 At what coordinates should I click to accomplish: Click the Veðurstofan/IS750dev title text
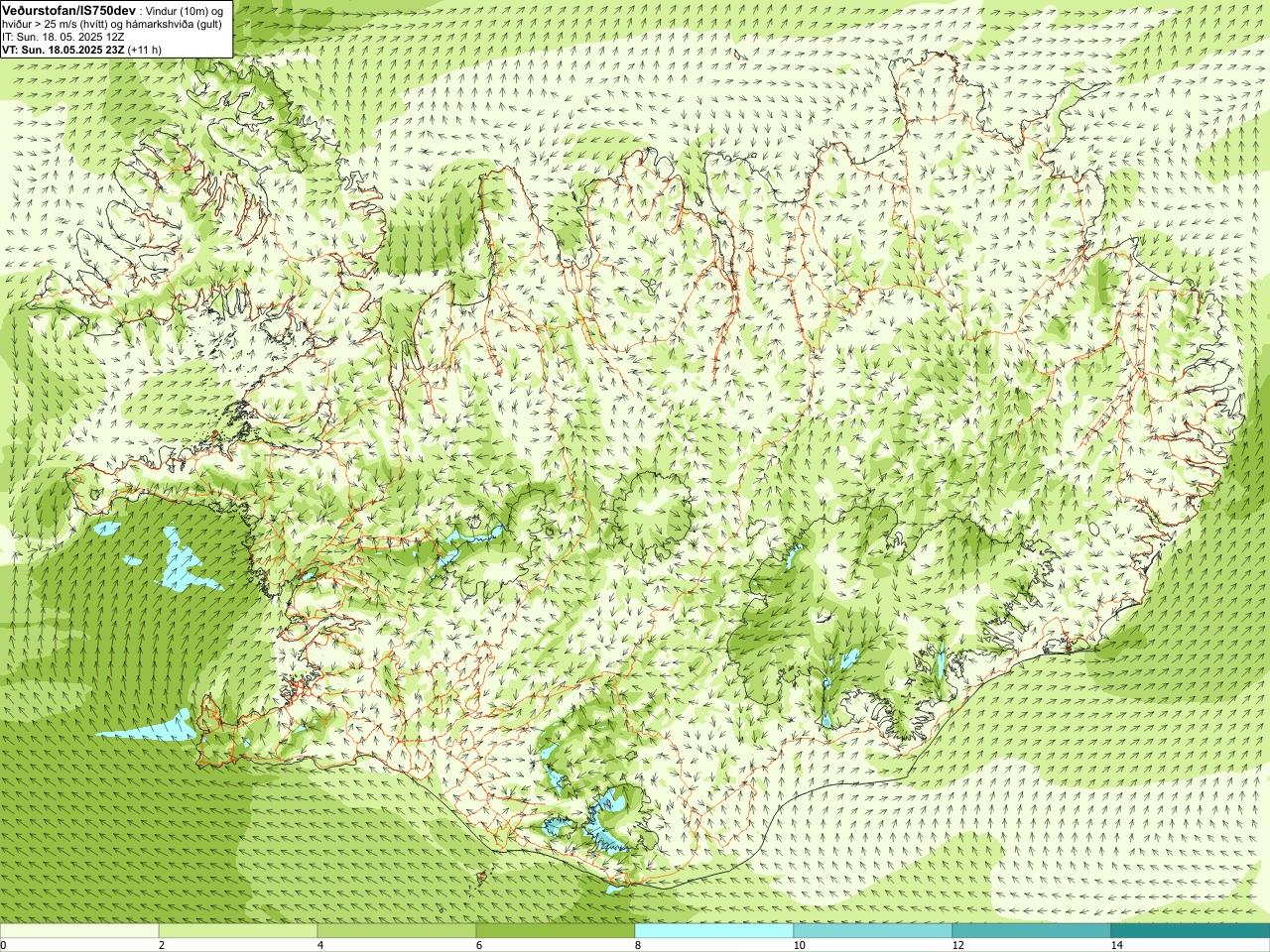pos(68,10)
